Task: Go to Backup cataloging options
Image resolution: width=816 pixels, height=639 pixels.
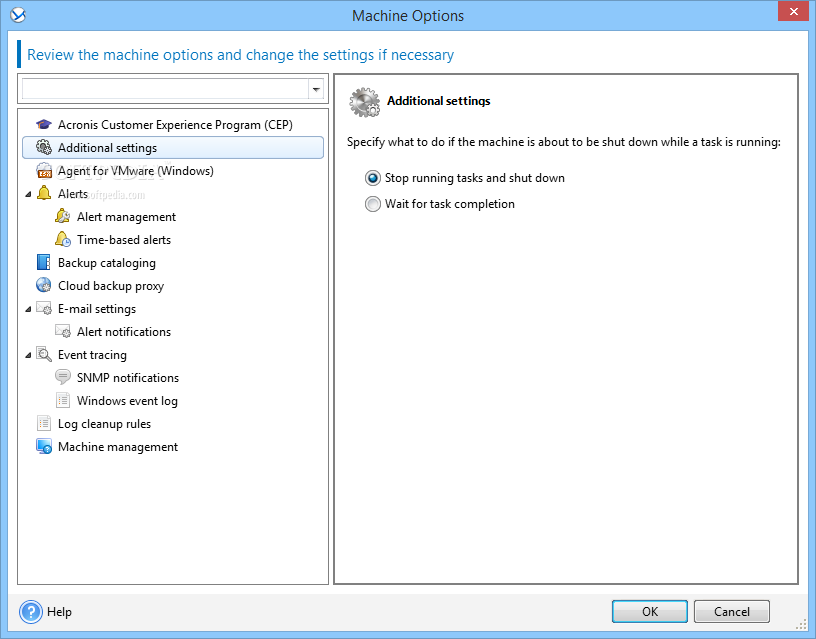Action: (x=107, y=263)
